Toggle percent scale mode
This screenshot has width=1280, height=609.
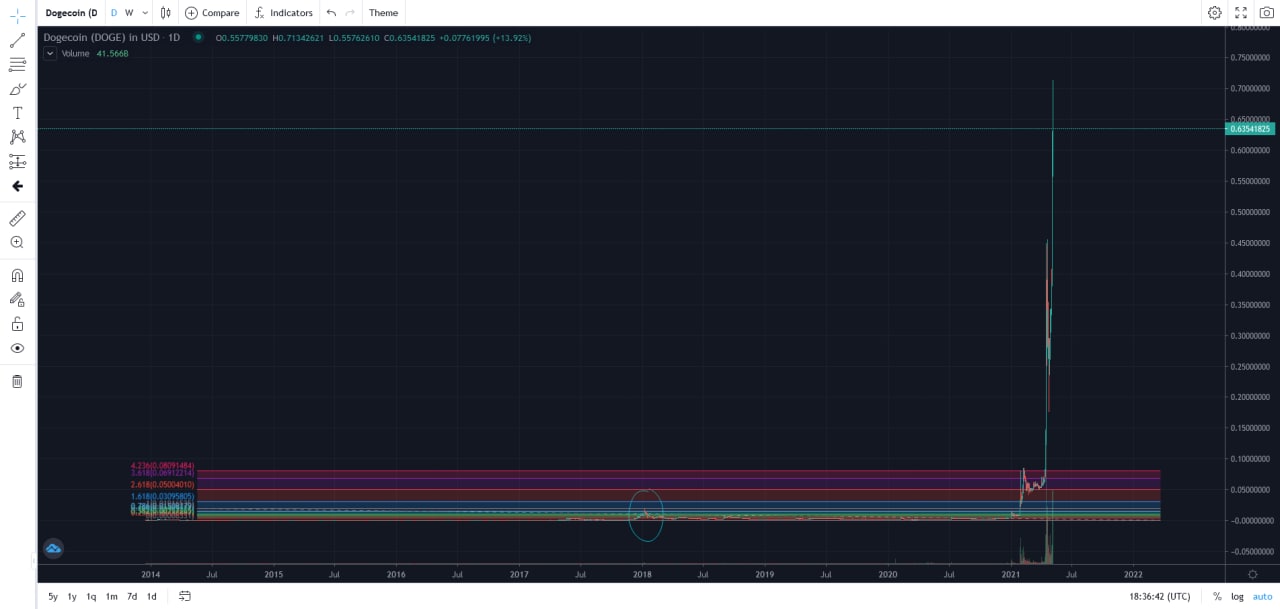[1217, 597]
